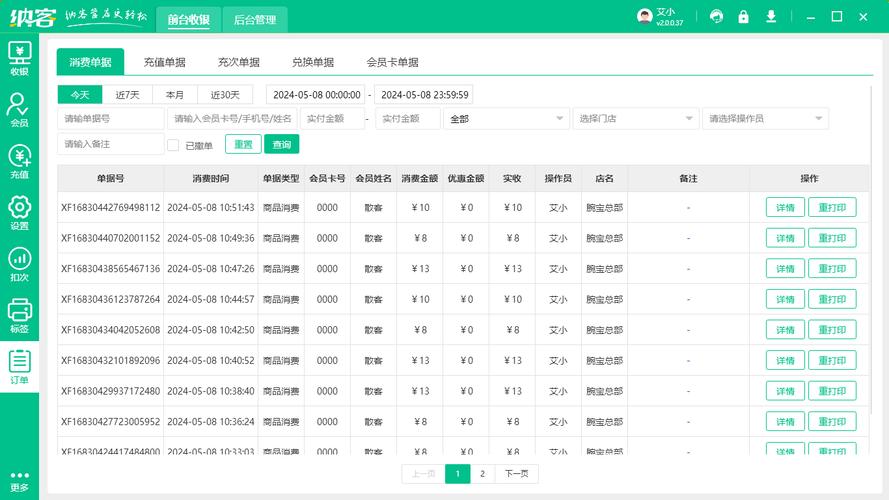Image resolution: width=889 pixels, height=500 pixels.
Task: Open 详情 for order XF16830436123787264
Action: [785, 299]
